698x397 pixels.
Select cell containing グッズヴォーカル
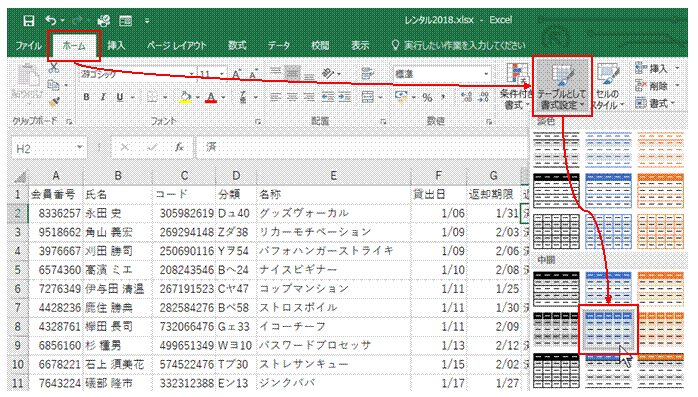click(333, 213)
